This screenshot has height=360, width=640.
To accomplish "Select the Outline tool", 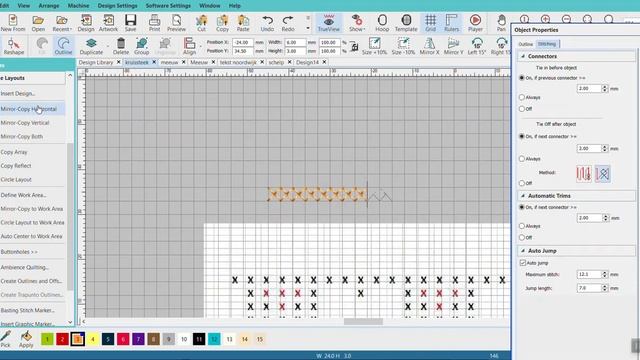I will [x=63, y=46].
